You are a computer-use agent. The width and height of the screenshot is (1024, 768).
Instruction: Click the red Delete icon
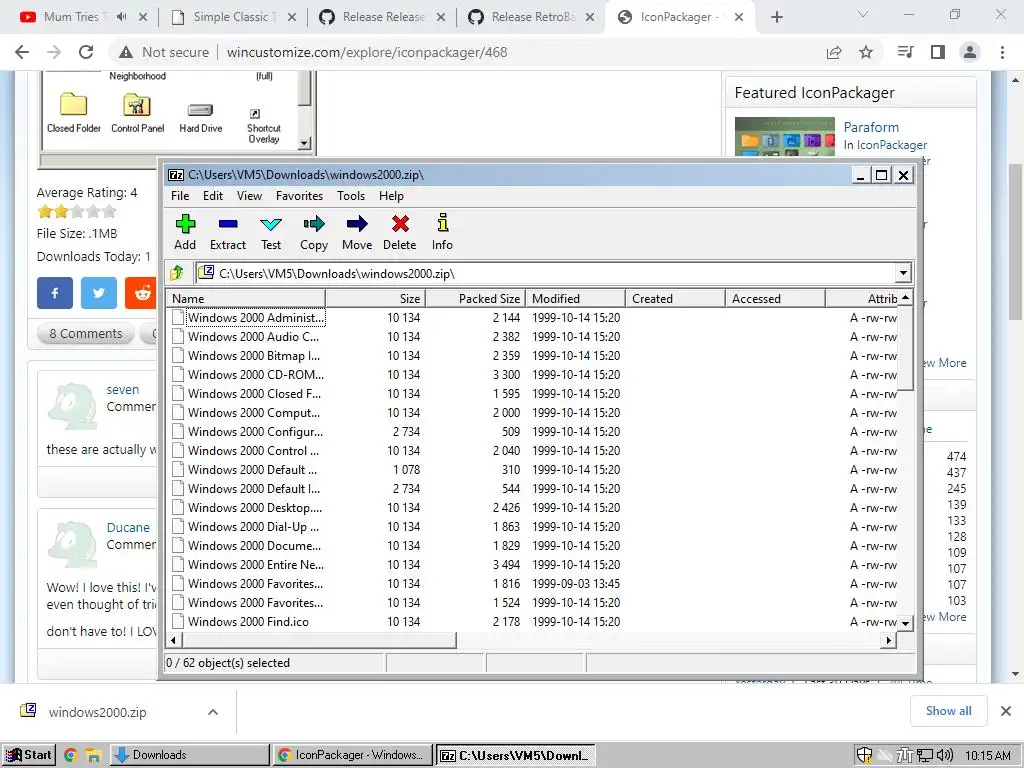pos(400,225)
